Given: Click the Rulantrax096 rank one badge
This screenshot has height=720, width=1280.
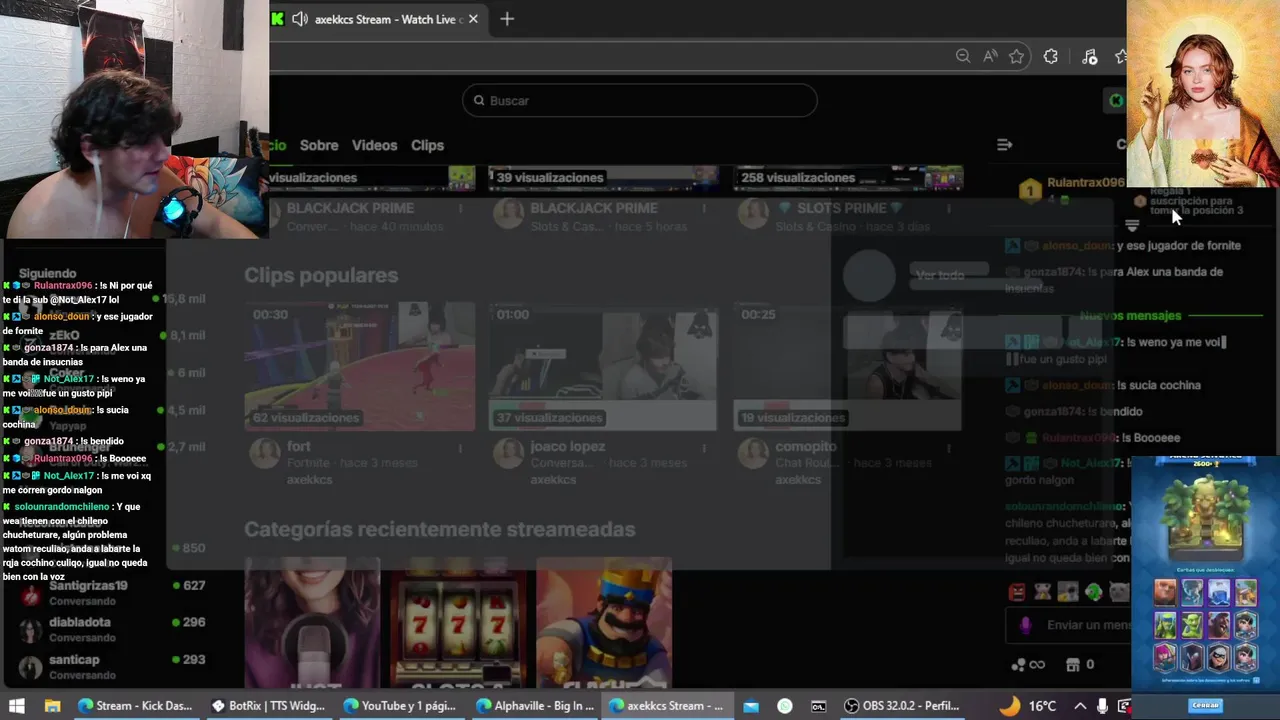Looking at the screenshot, I should [x=1030, y=190].
